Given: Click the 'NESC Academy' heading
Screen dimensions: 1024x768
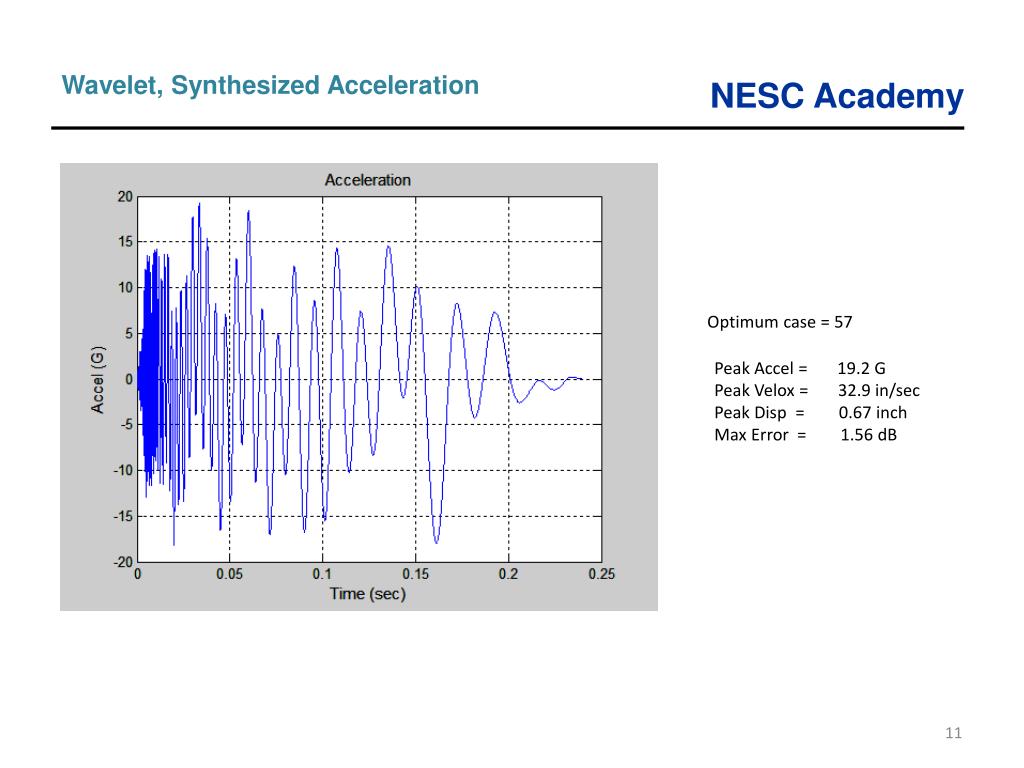Looking at the screenshot, I should 837,96.
